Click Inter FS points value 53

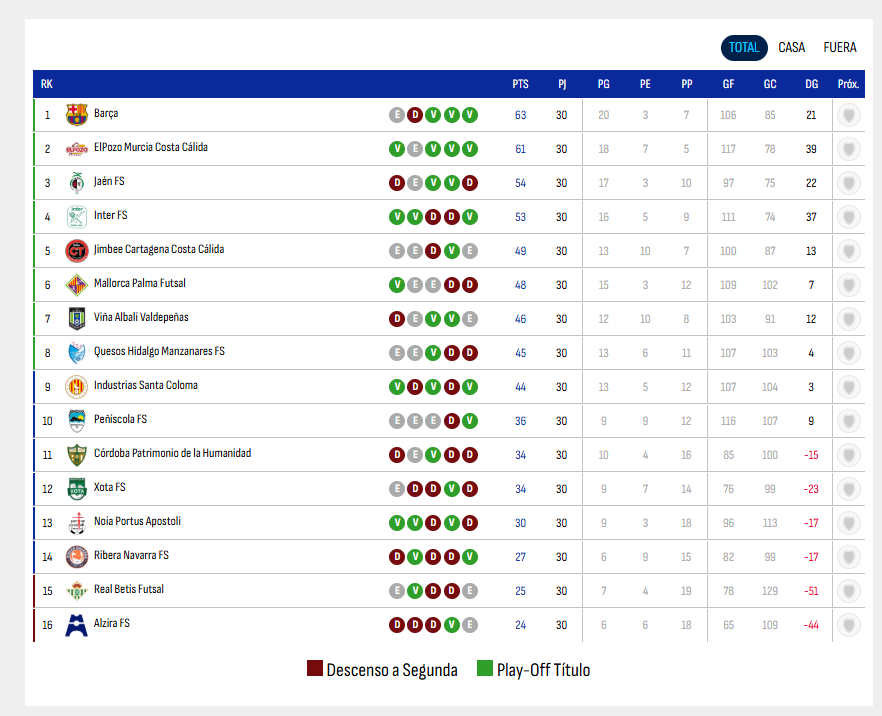coord(520,217)
